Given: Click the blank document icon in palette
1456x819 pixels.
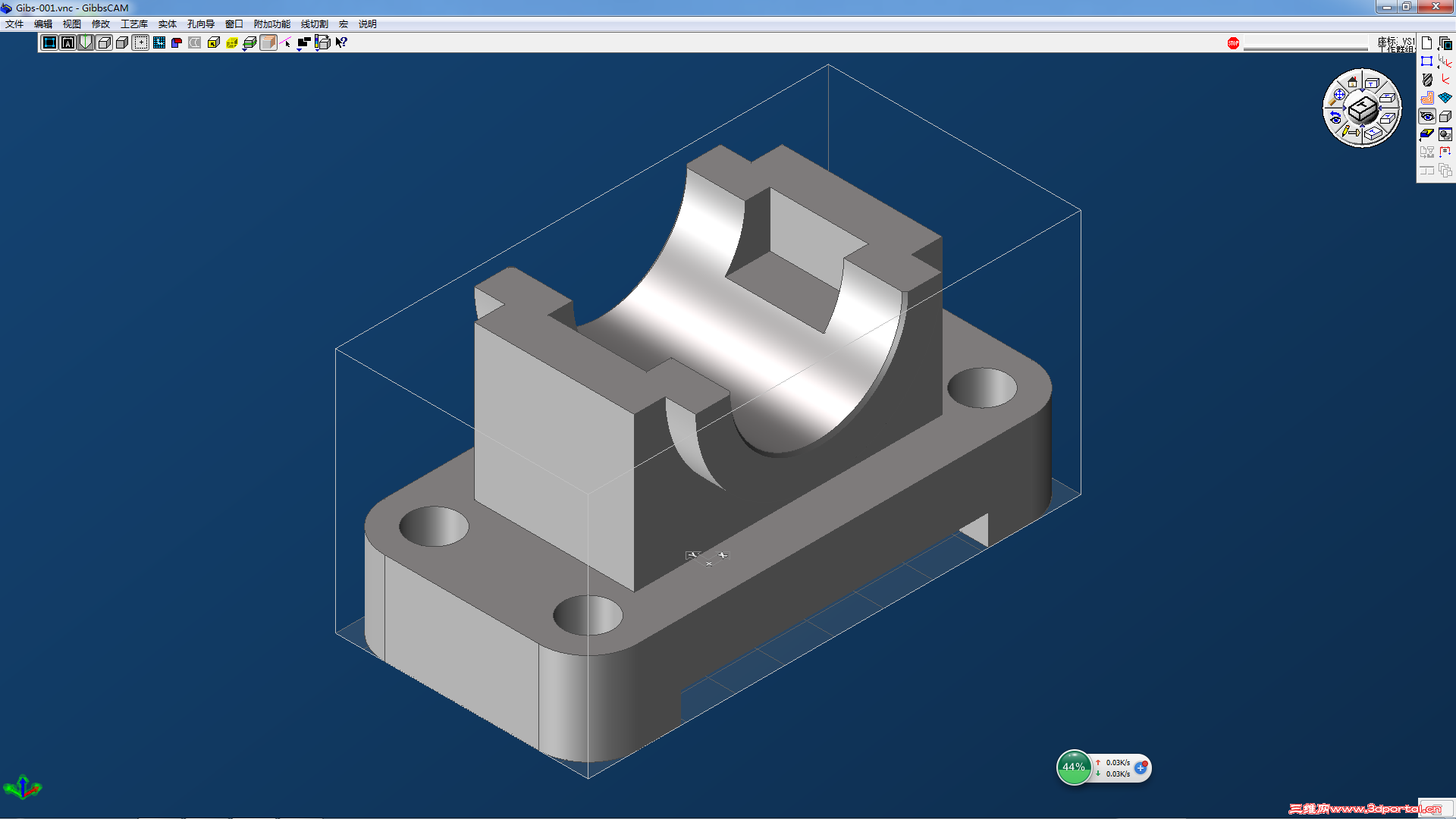Looking at the screenshot, I should (1426, 43).
